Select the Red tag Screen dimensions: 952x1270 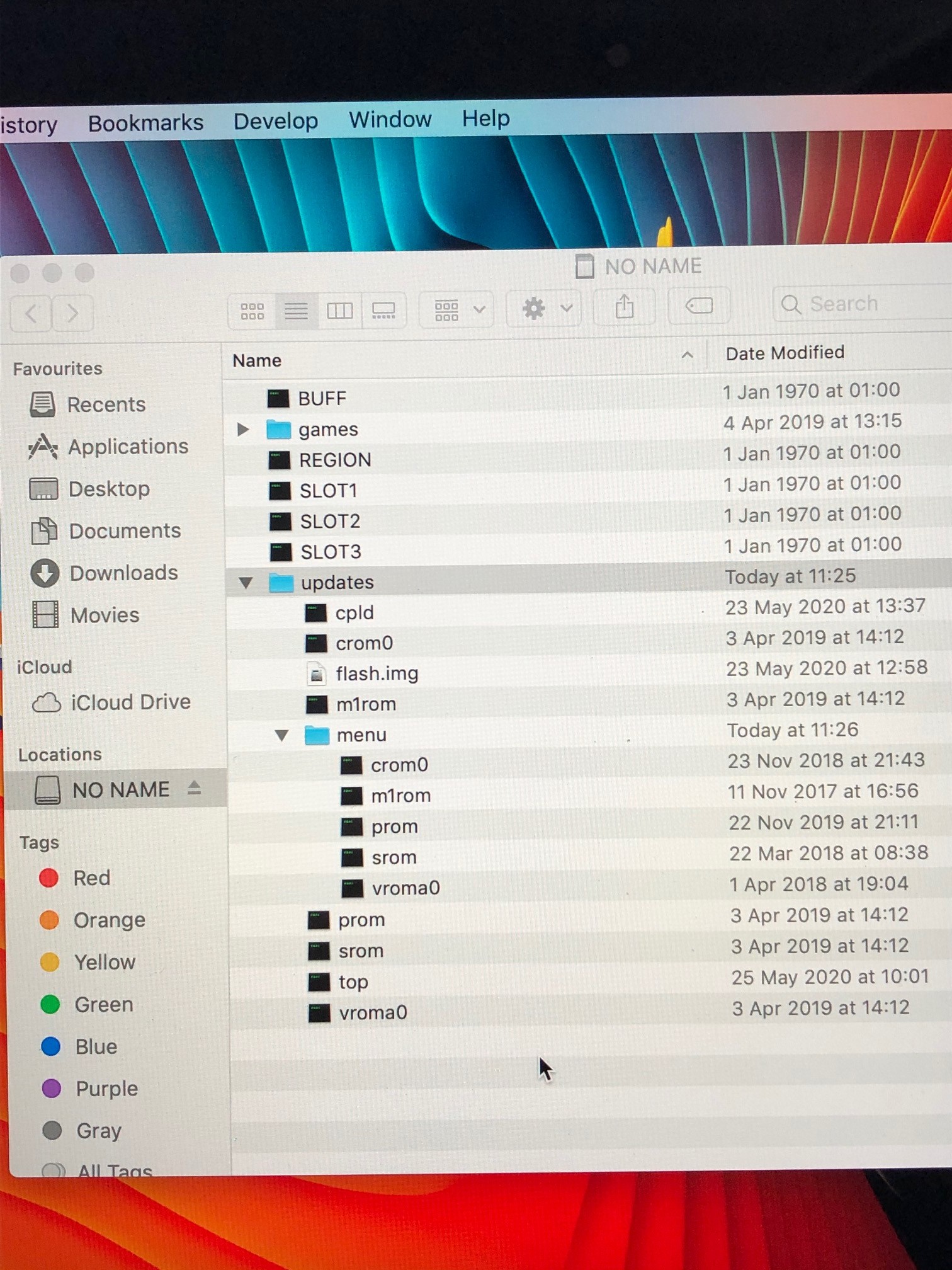click(75, 878)
